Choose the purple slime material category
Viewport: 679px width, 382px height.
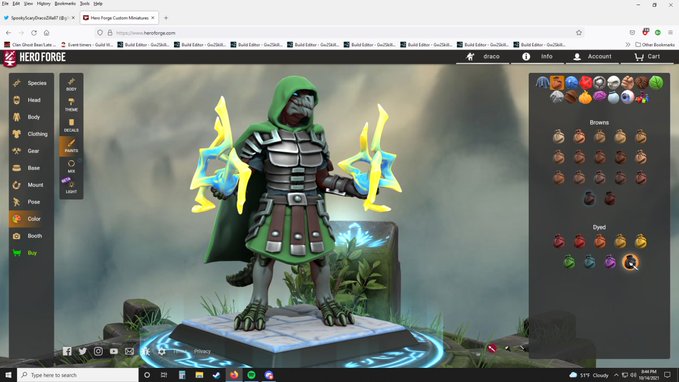click(x=599, y=97)
